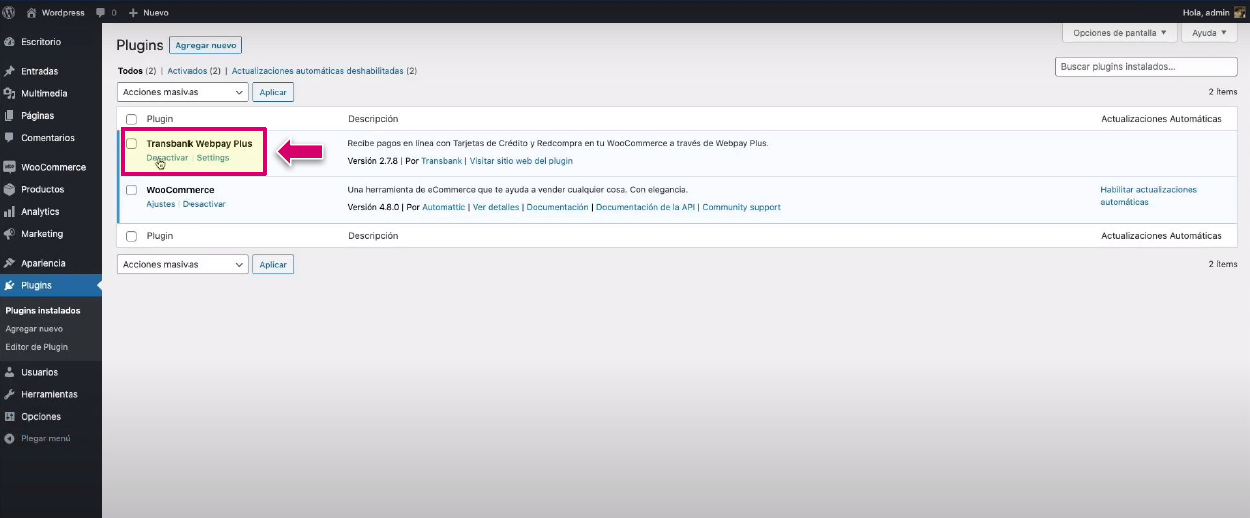Open the Nuevo menu in admin bar

click(x=148, y=13)
